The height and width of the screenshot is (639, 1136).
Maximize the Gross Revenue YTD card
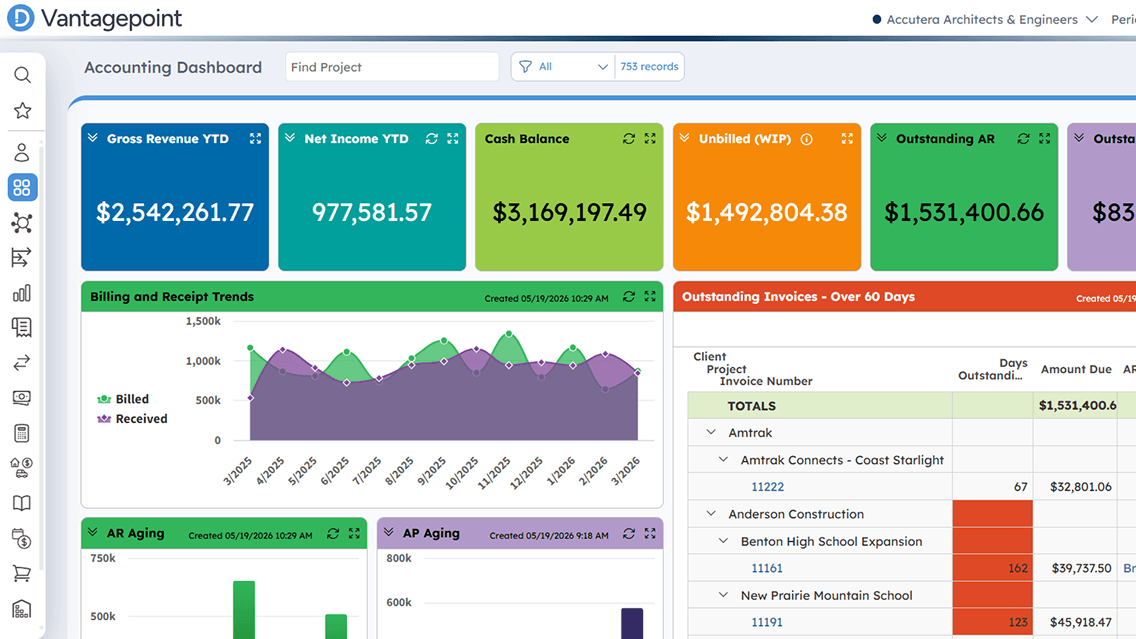(x=256, y=138)
